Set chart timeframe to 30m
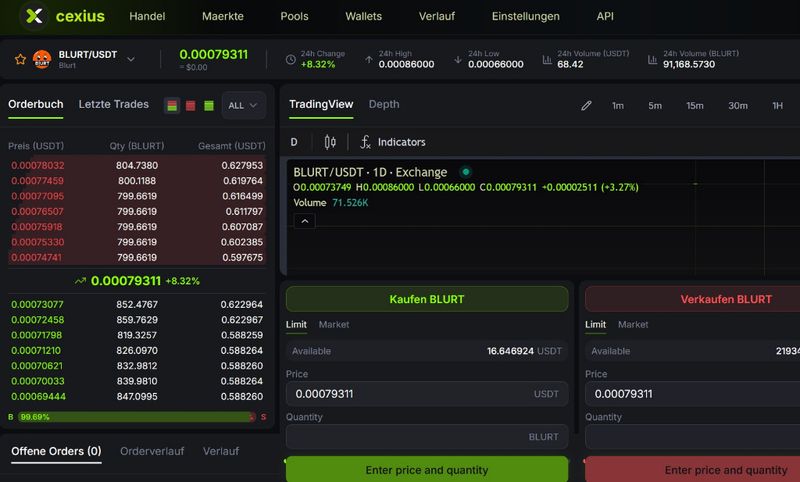Image resolution: width=800 pixels, height=482 pixels. click(738, 106)
